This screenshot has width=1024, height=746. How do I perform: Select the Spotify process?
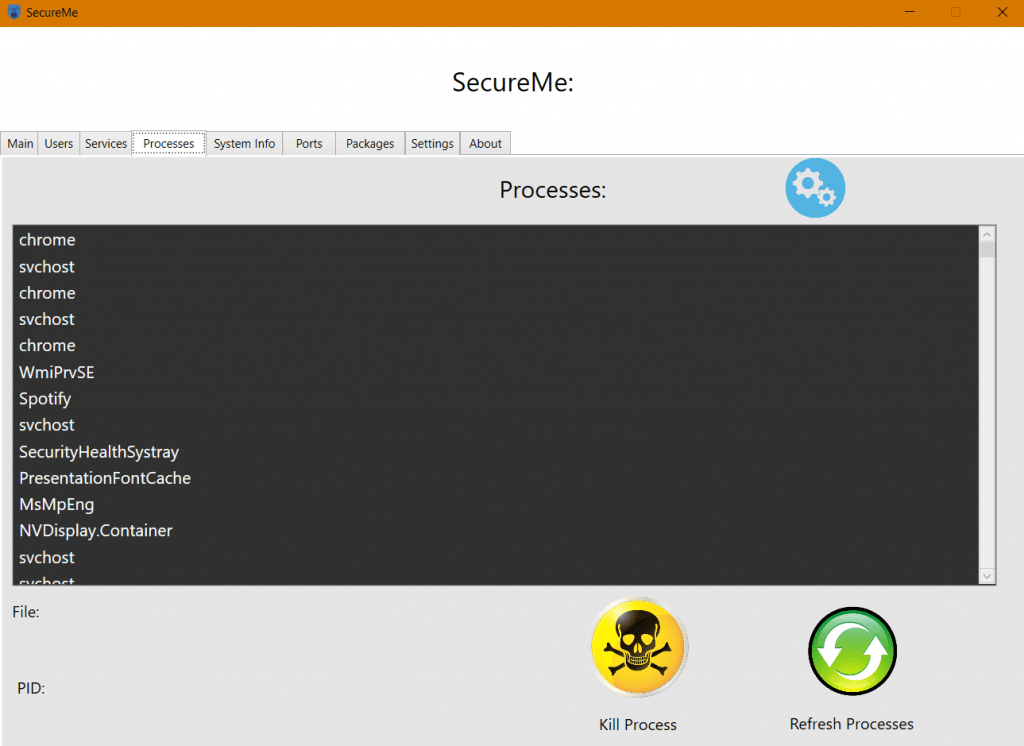495,398
